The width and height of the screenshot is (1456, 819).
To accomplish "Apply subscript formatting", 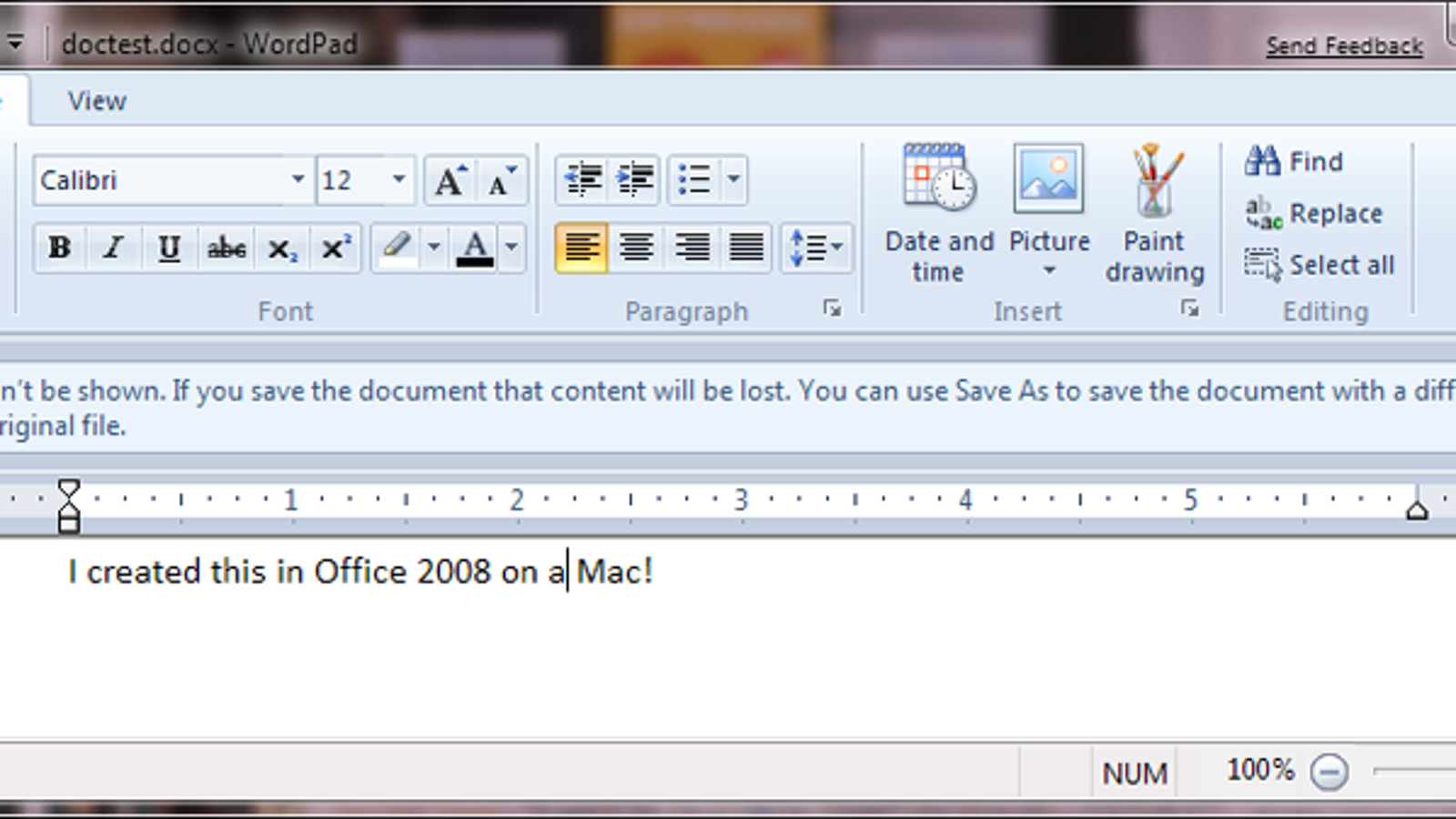I will tap(281, 248).
